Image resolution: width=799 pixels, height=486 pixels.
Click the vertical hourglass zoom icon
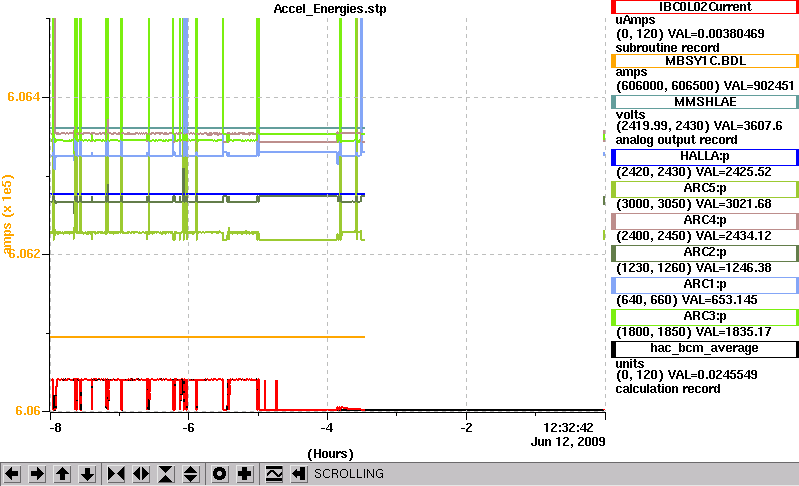pos(166,474)
